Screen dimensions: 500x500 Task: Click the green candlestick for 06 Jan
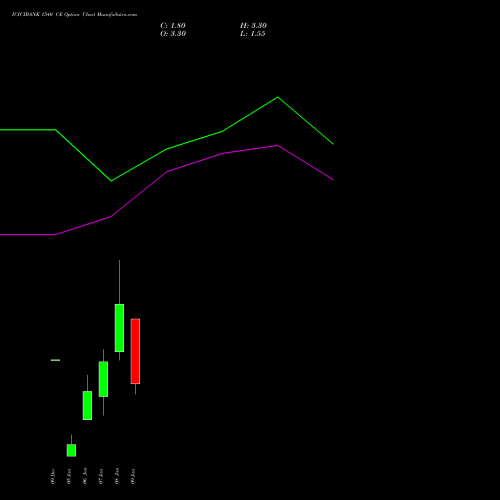click(87, 405)
